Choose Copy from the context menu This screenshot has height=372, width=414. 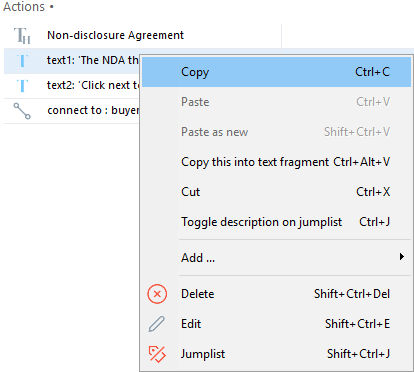(276, 72)
